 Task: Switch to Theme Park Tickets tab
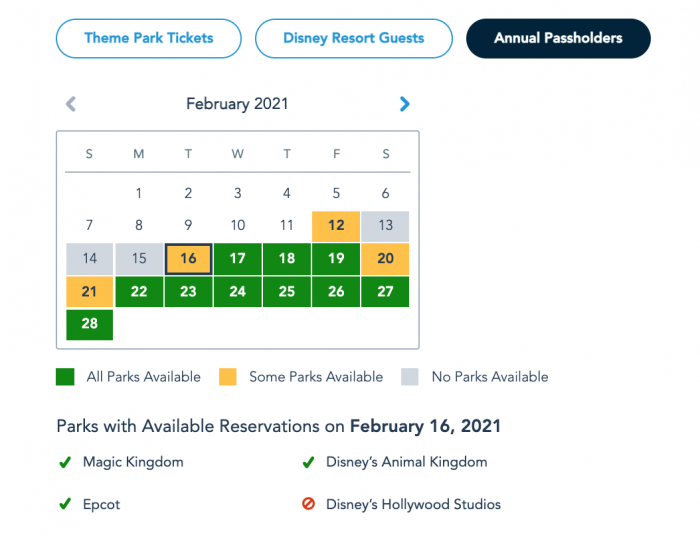pyautogui.click(x=149, y=39)
